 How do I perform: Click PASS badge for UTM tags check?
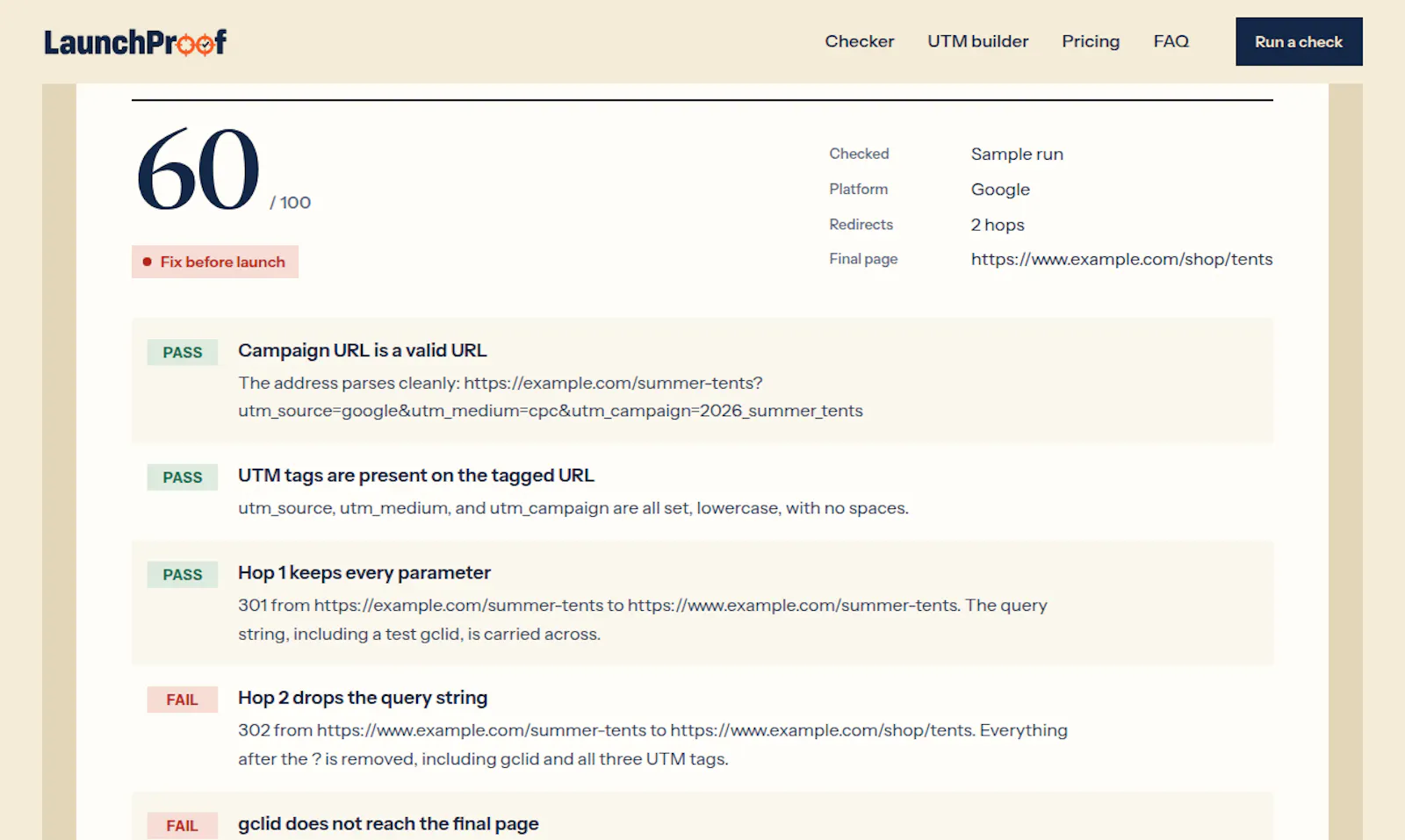182,477
